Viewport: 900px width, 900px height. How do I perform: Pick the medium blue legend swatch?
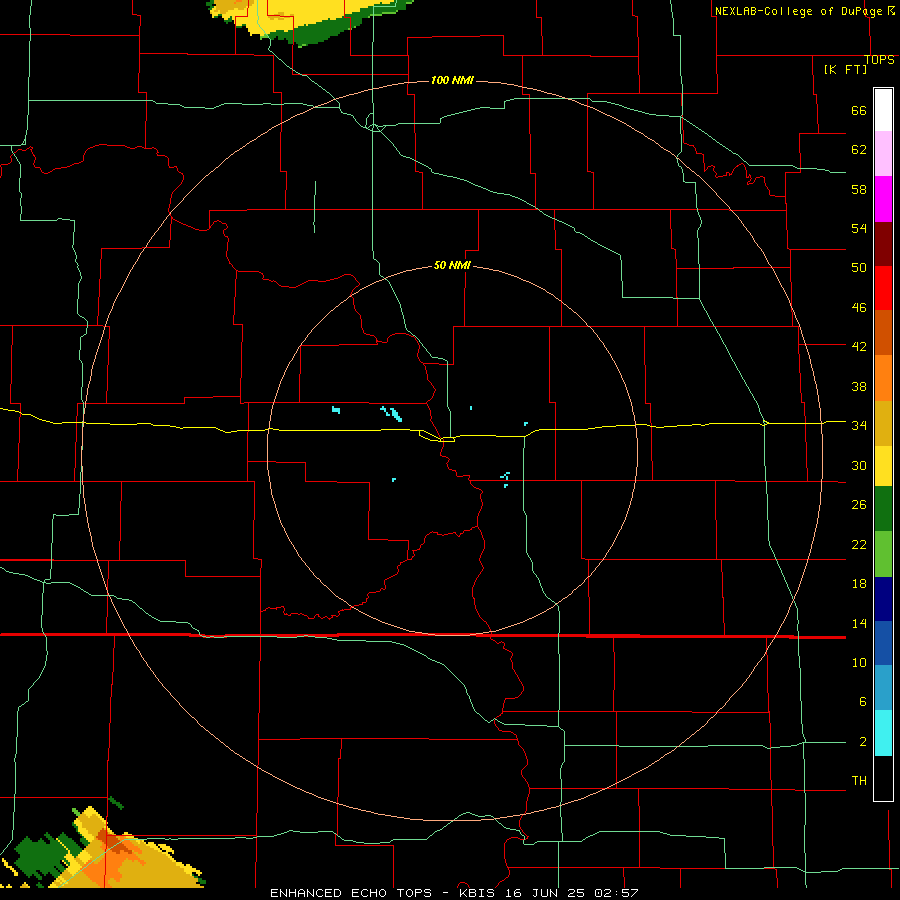pos(883,643)
